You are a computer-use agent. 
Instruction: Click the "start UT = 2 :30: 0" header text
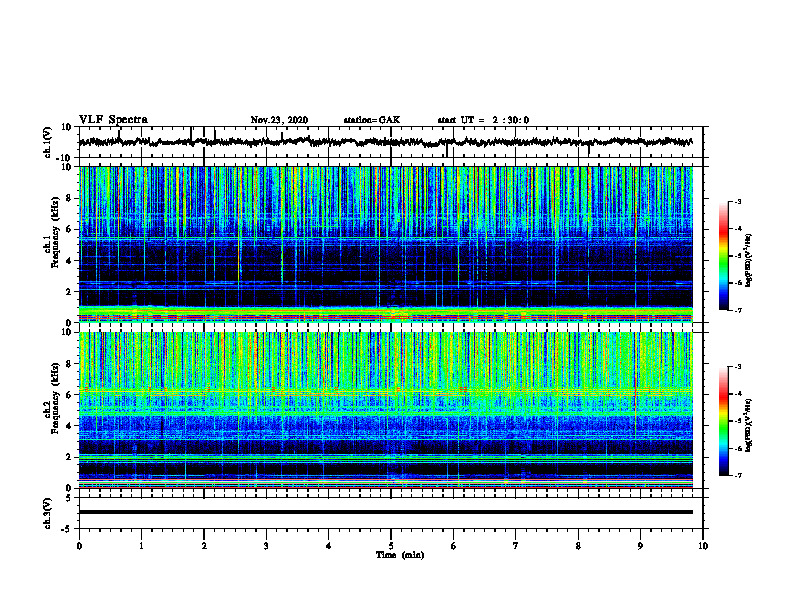coord(483,120)
